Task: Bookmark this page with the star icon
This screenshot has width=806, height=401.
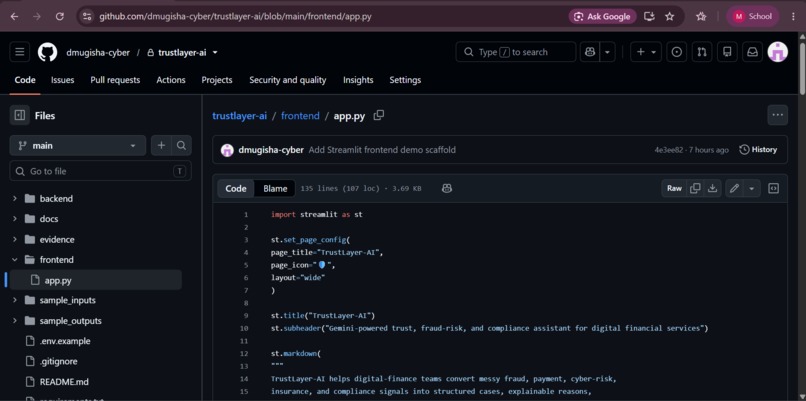Action: pyautogui.click(x=669, y=16)
